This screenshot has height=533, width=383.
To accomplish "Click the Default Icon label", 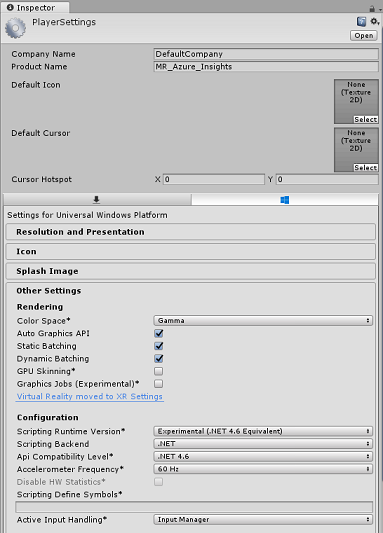I will pyautogui.click(x=36, y=85).
